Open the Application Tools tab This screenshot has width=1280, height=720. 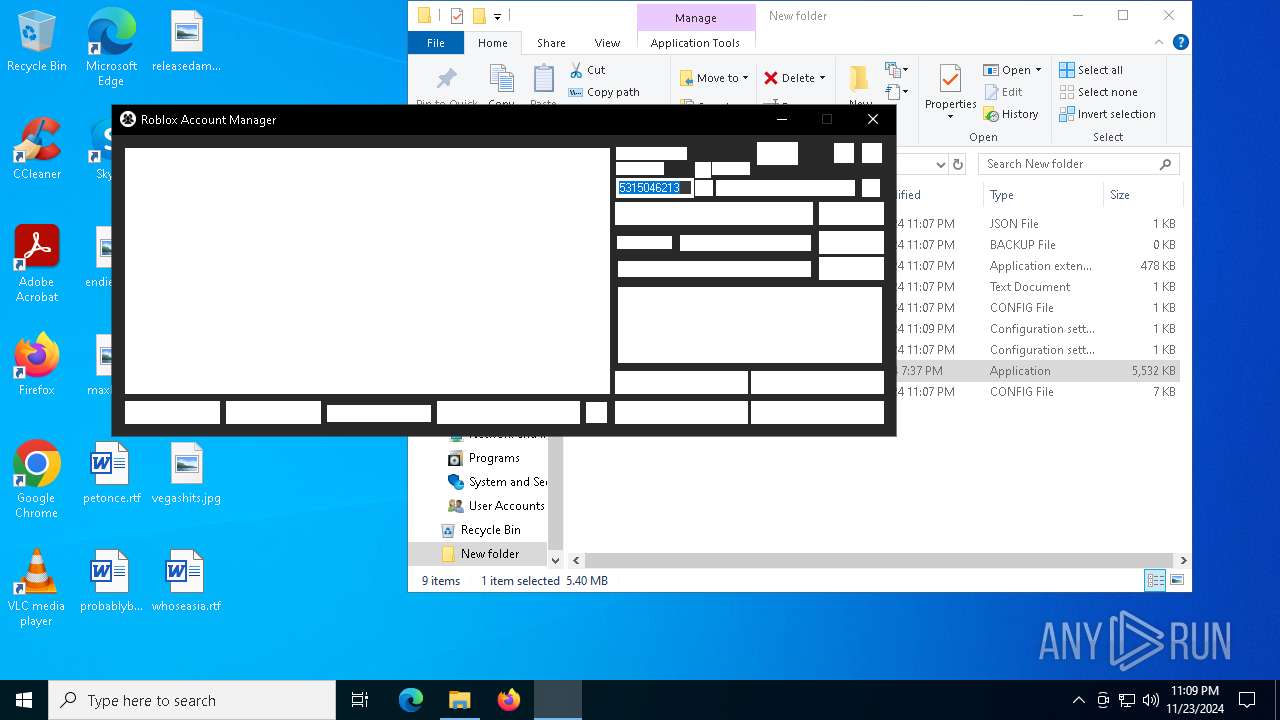pyautogui.click(x=695, y=43)
